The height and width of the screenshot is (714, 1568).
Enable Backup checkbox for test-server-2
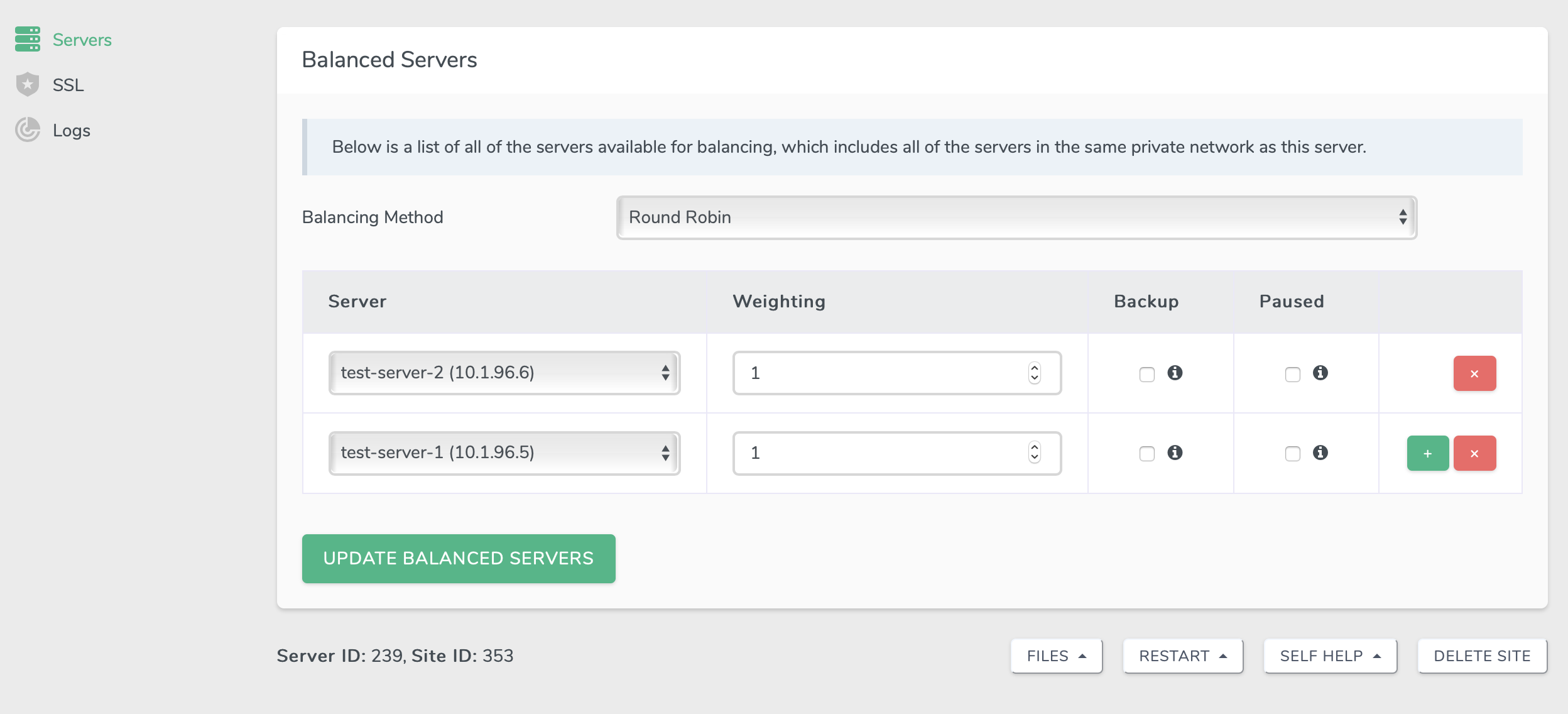(1147, 374)
